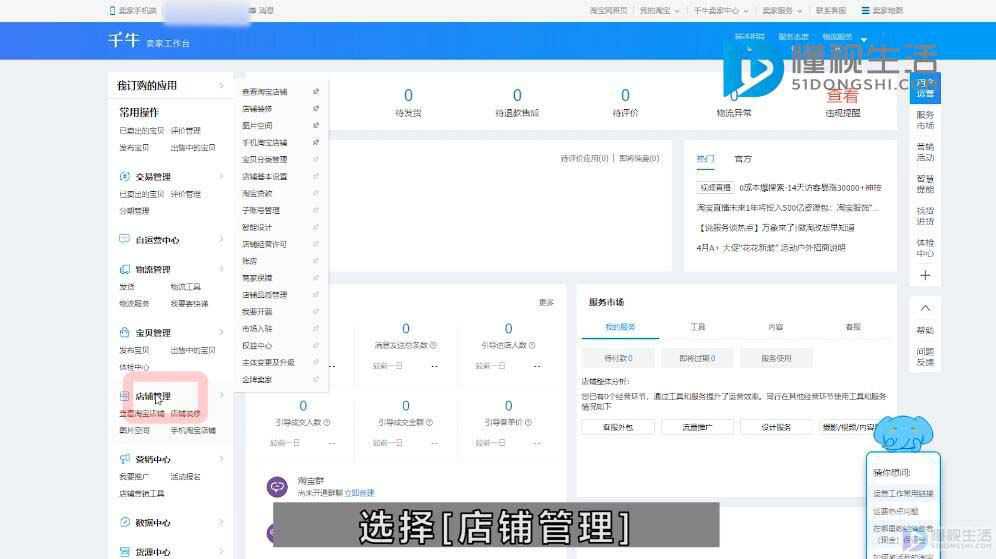996x559 pixels.
Task: Open 评价管理 under 常用操作
Action: 185,130
